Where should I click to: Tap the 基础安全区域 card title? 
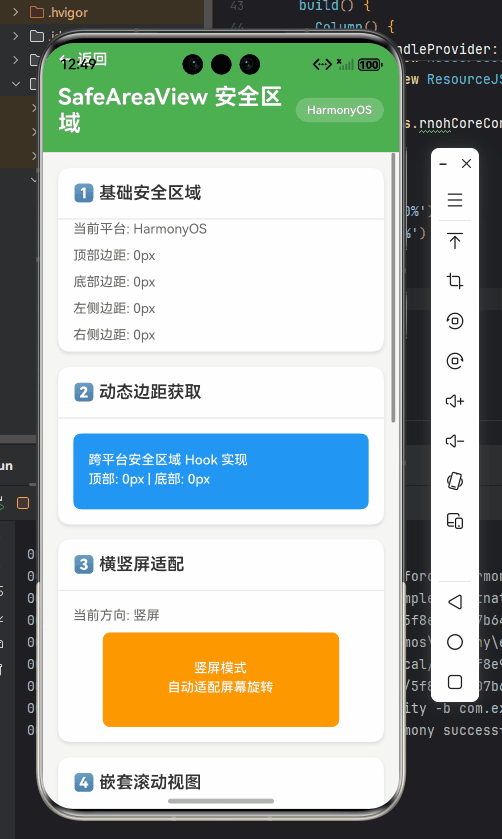pos(150,193)
